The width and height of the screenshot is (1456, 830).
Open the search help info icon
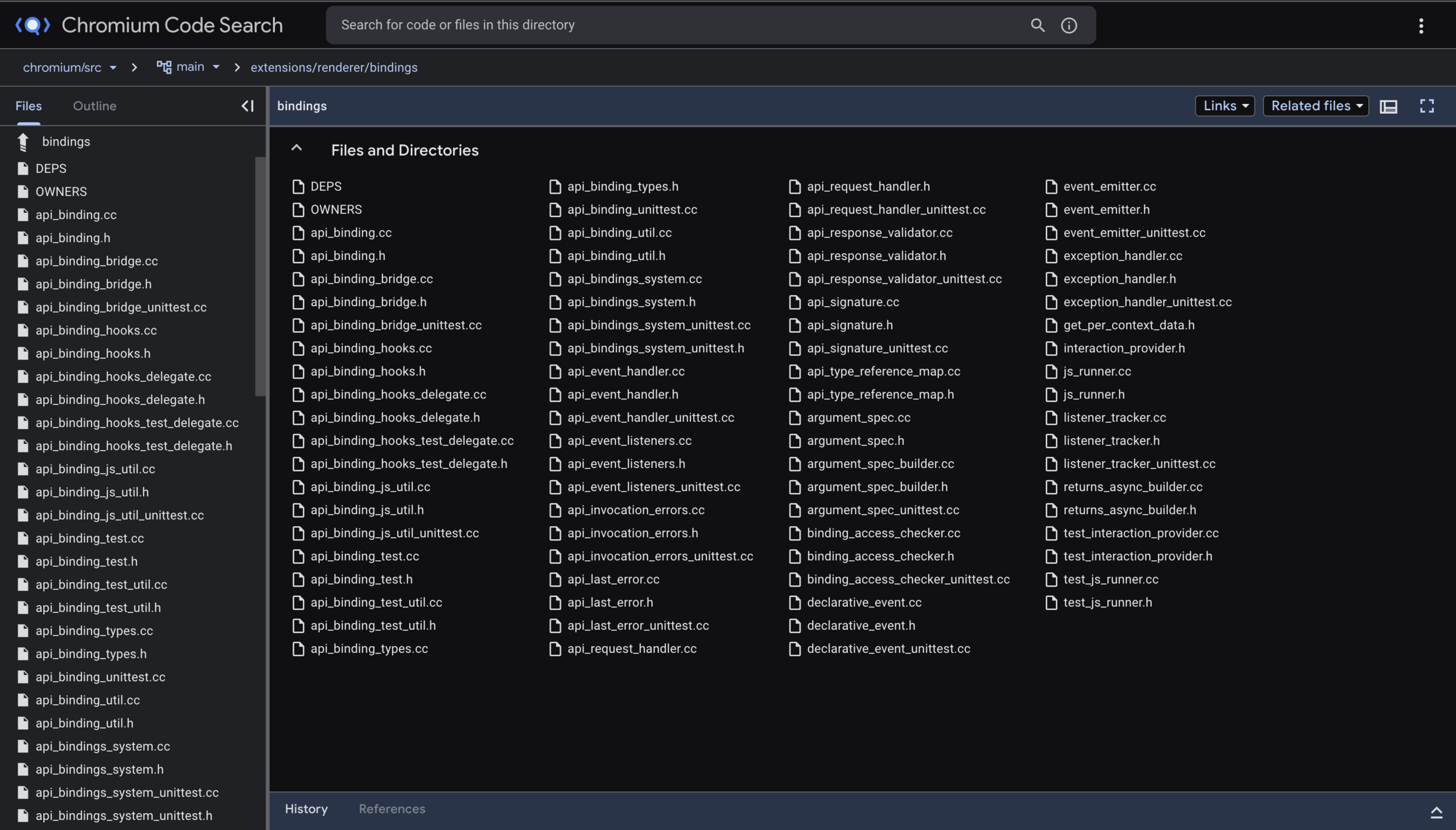[1069, 25]
